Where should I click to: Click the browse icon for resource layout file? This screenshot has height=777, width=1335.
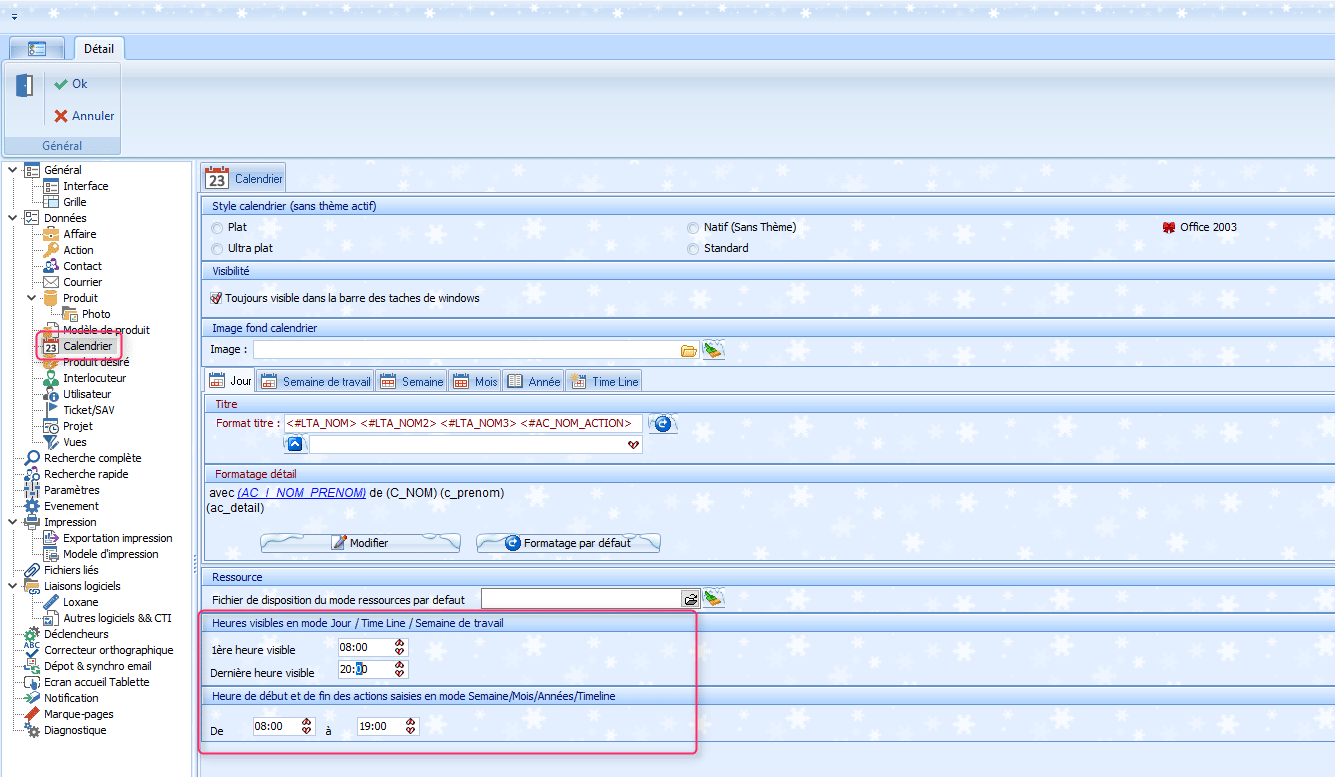[x=690, y=599]
